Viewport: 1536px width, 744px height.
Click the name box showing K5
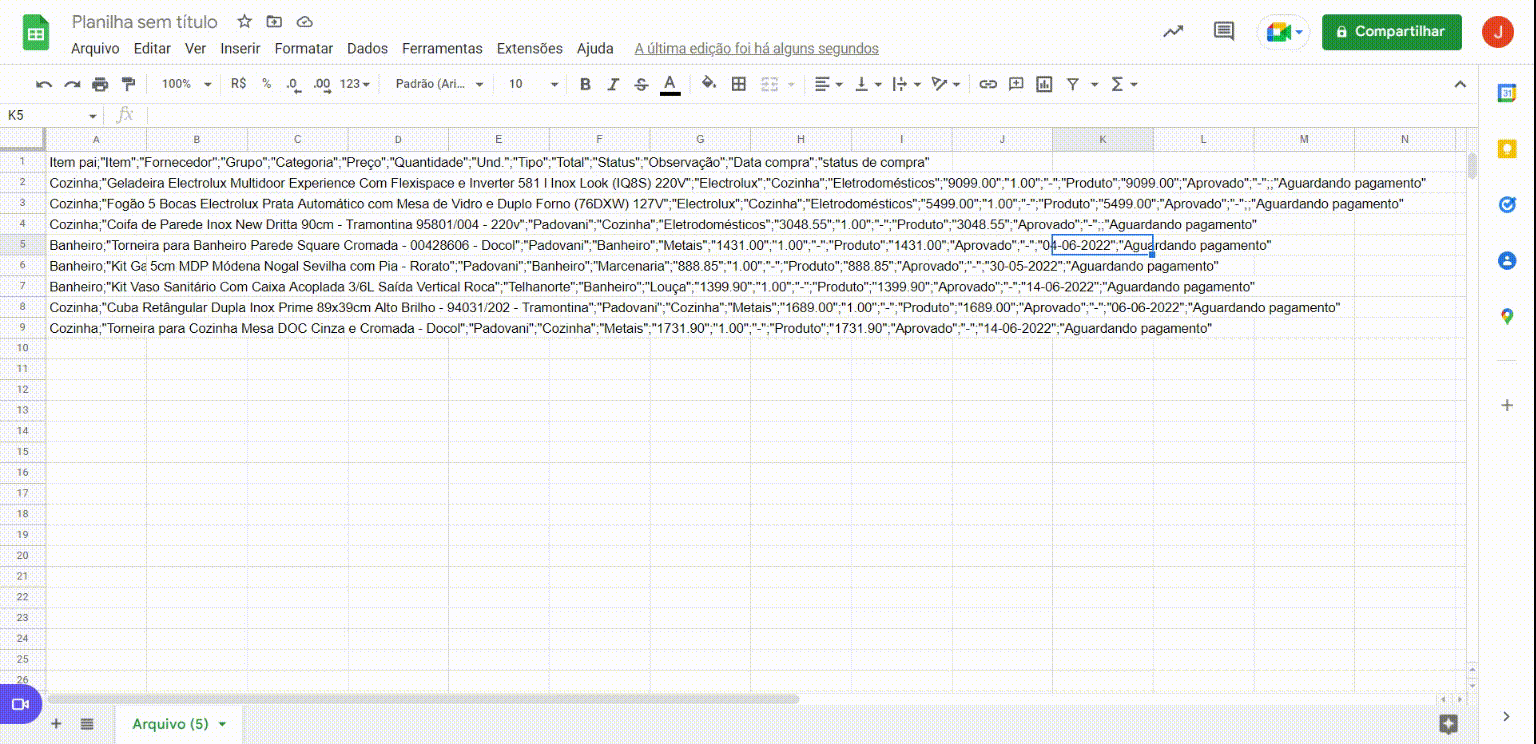click(x=52, y=115)
